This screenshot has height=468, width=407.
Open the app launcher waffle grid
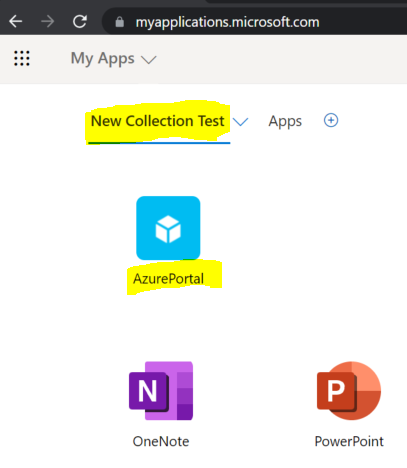pos(22,58)
